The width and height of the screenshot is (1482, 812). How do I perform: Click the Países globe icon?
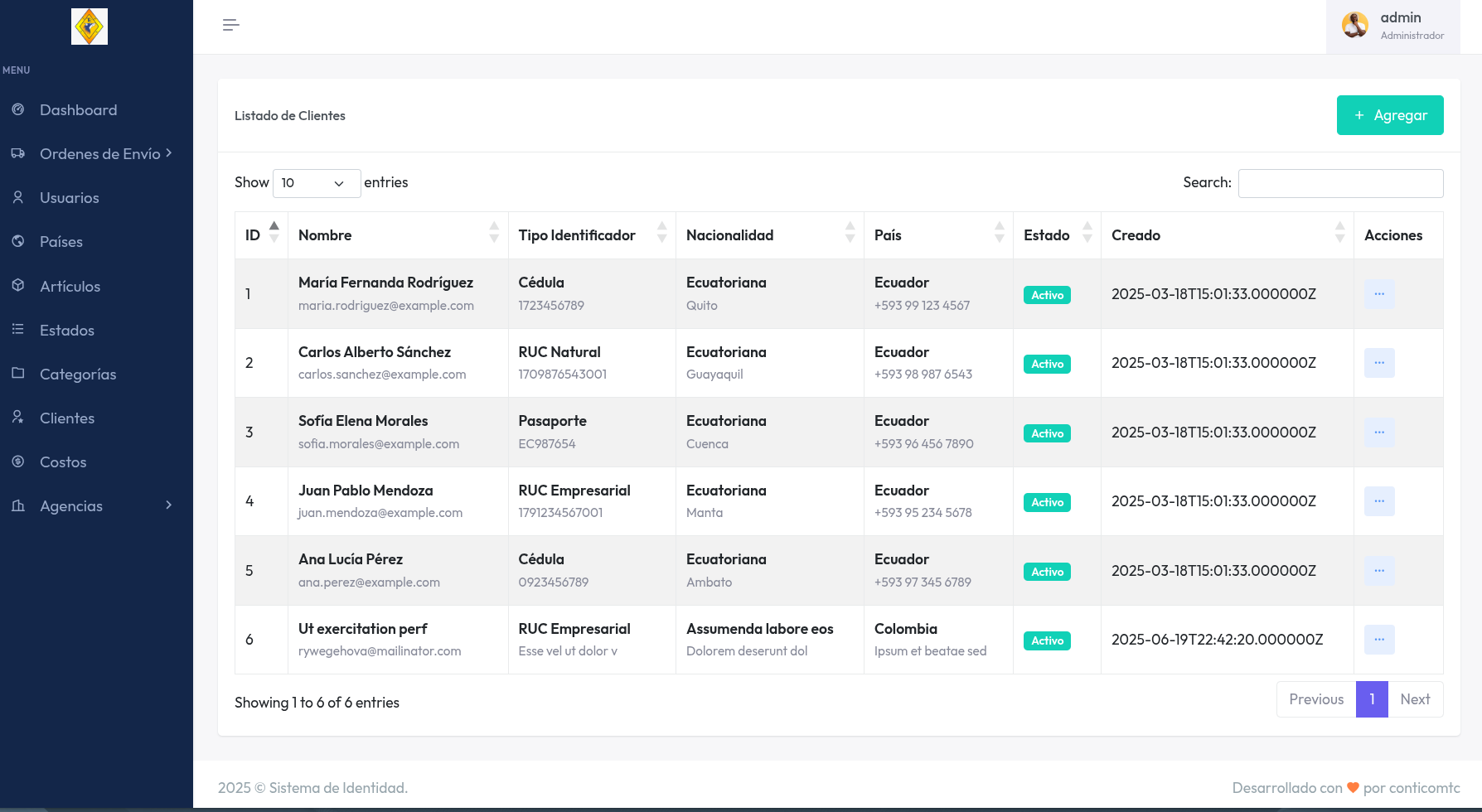click(18, 241)
